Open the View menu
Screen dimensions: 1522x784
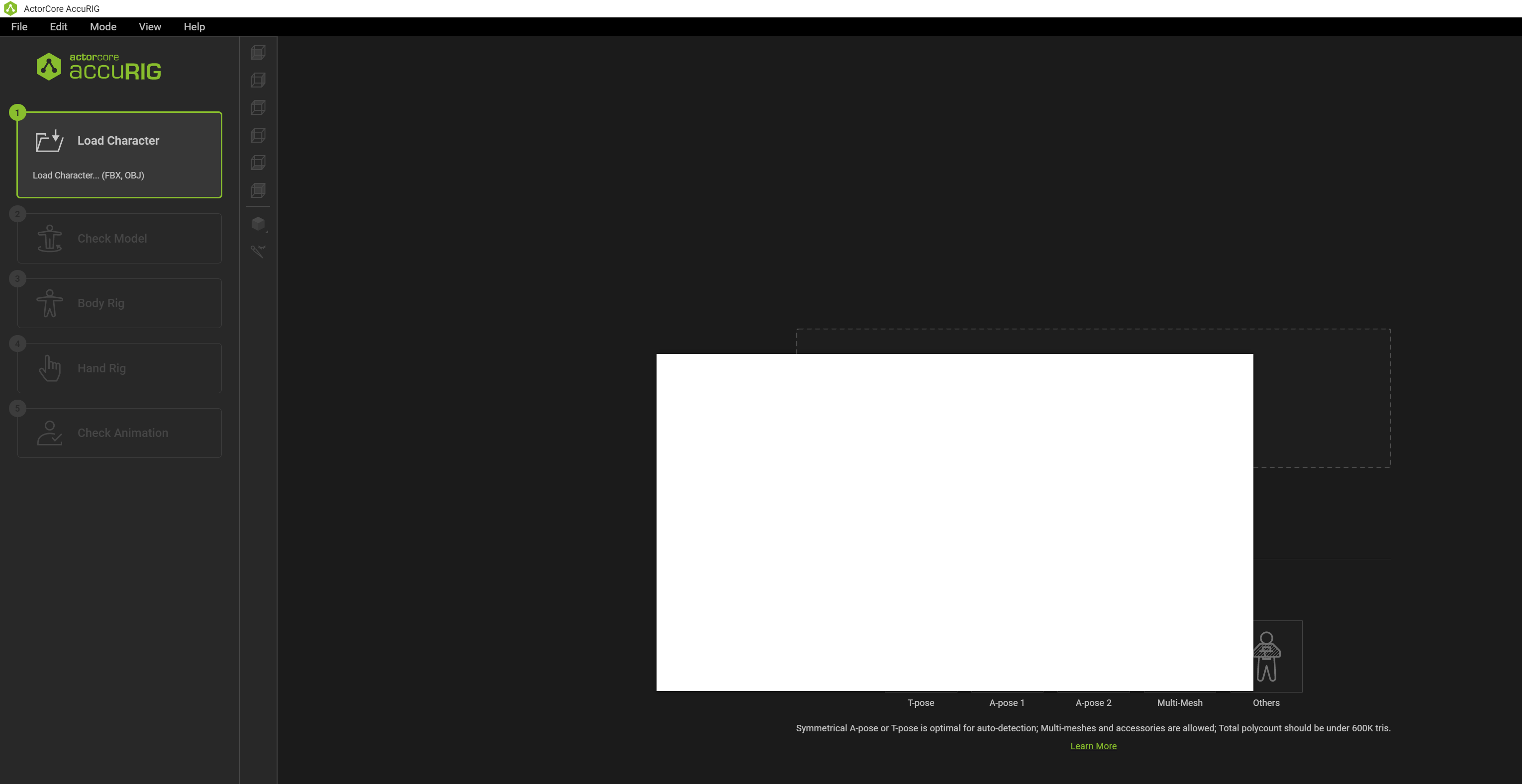point(150,26)
